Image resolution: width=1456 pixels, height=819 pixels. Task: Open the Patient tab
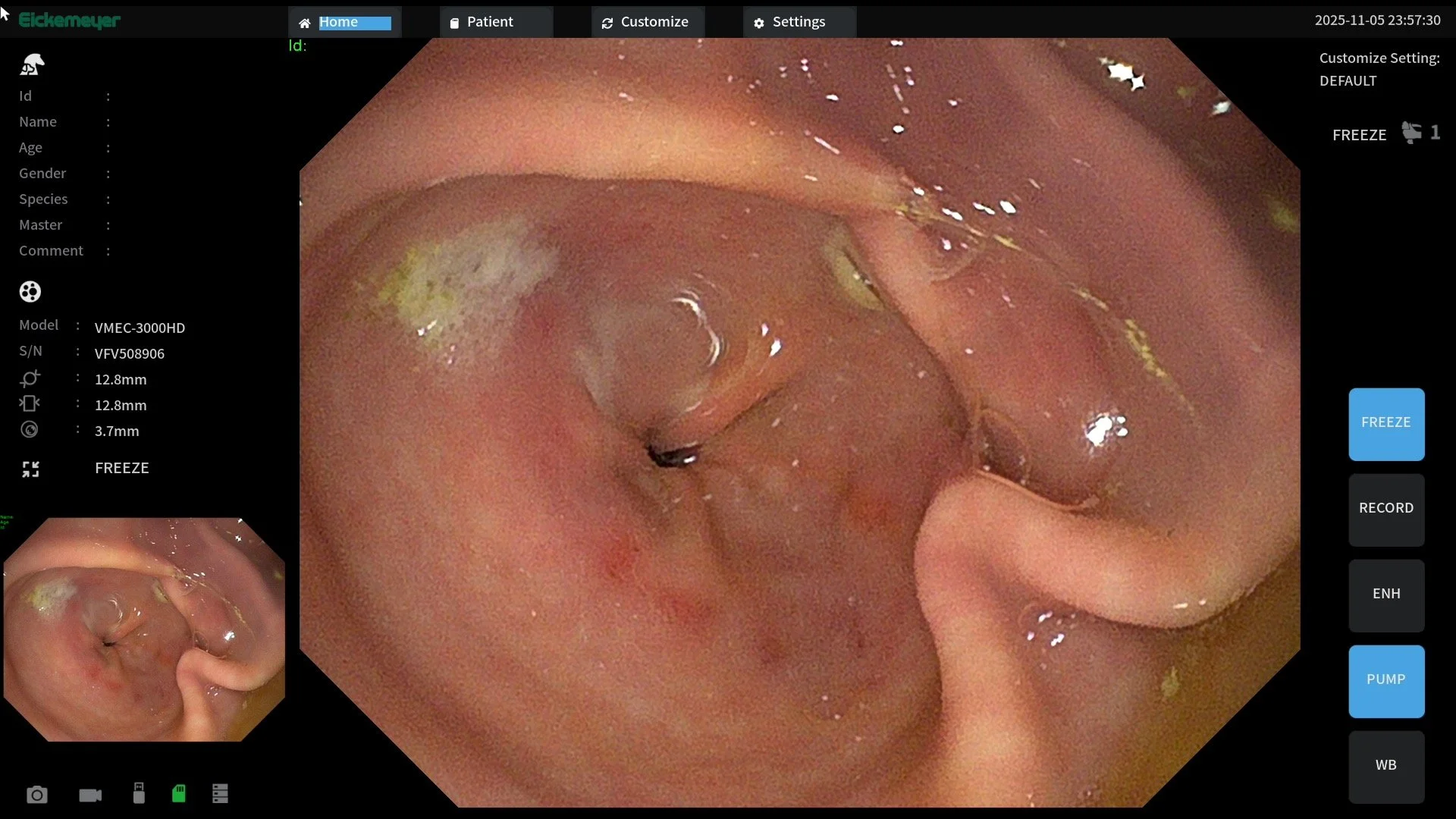(496, 22)
